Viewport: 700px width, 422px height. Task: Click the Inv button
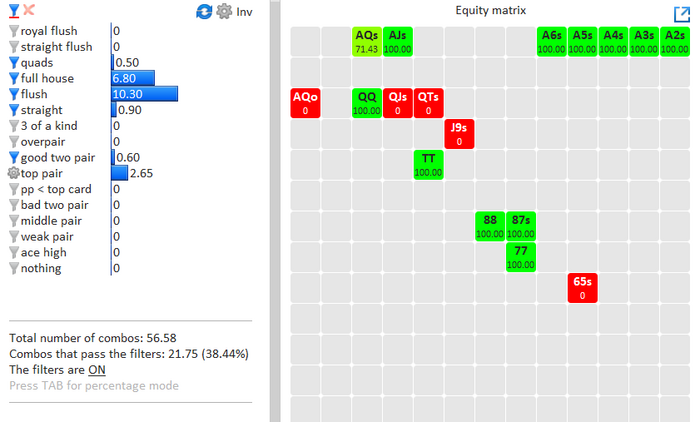click(x=244, y=12)
